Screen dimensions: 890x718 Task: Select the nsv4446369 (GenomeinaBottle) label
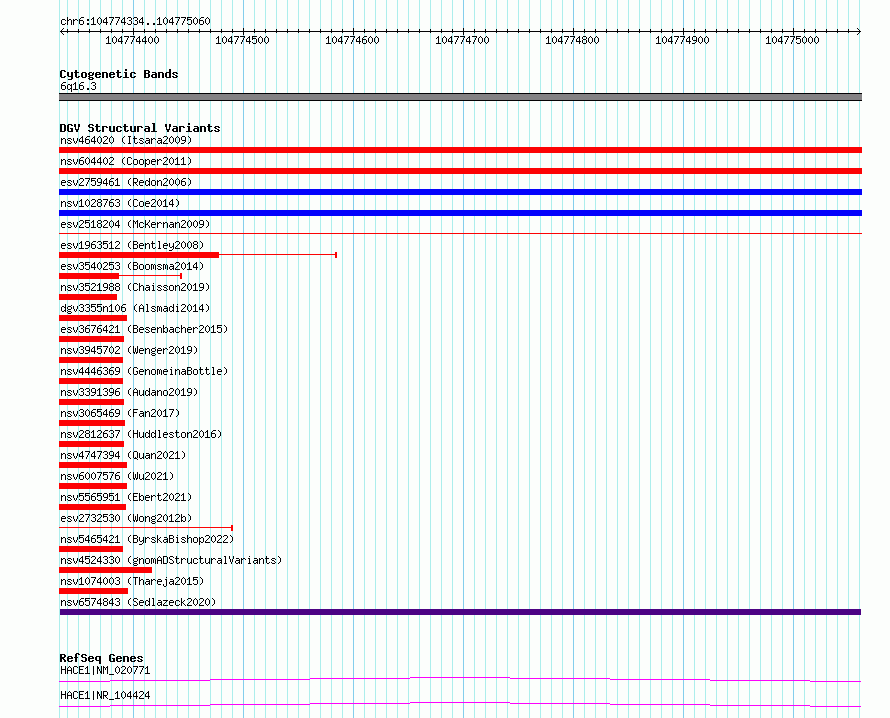[x=144, y=371]
